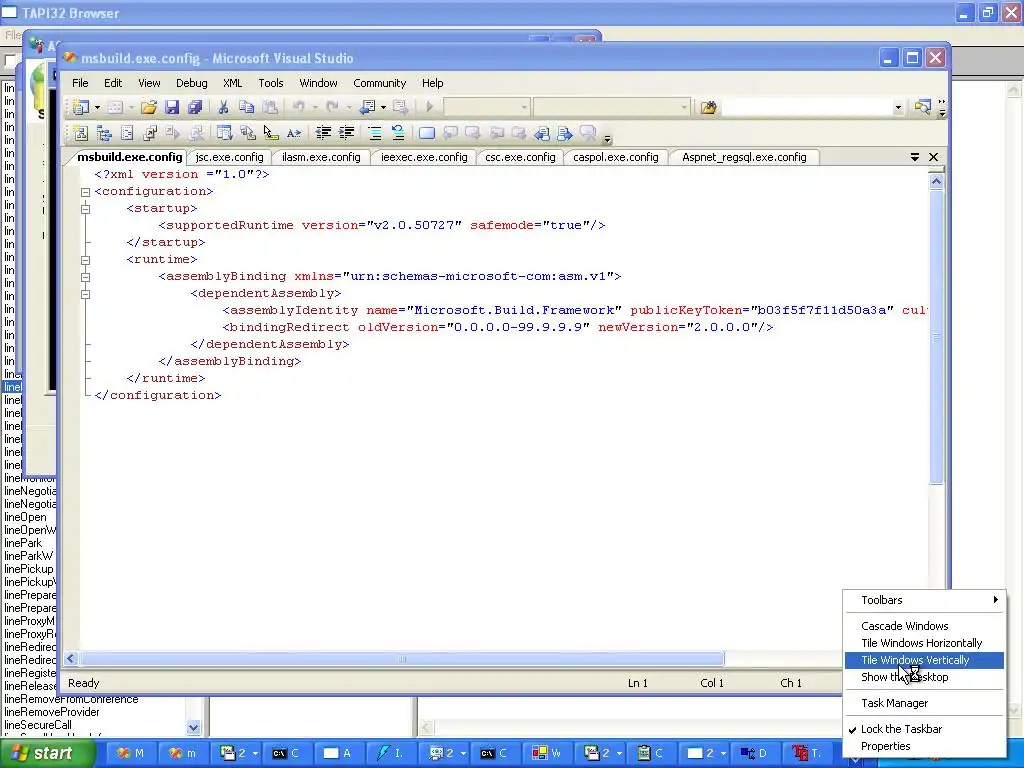
Task: Switch to the caspol.exe.config tab
Action: [x=615, y=157]
